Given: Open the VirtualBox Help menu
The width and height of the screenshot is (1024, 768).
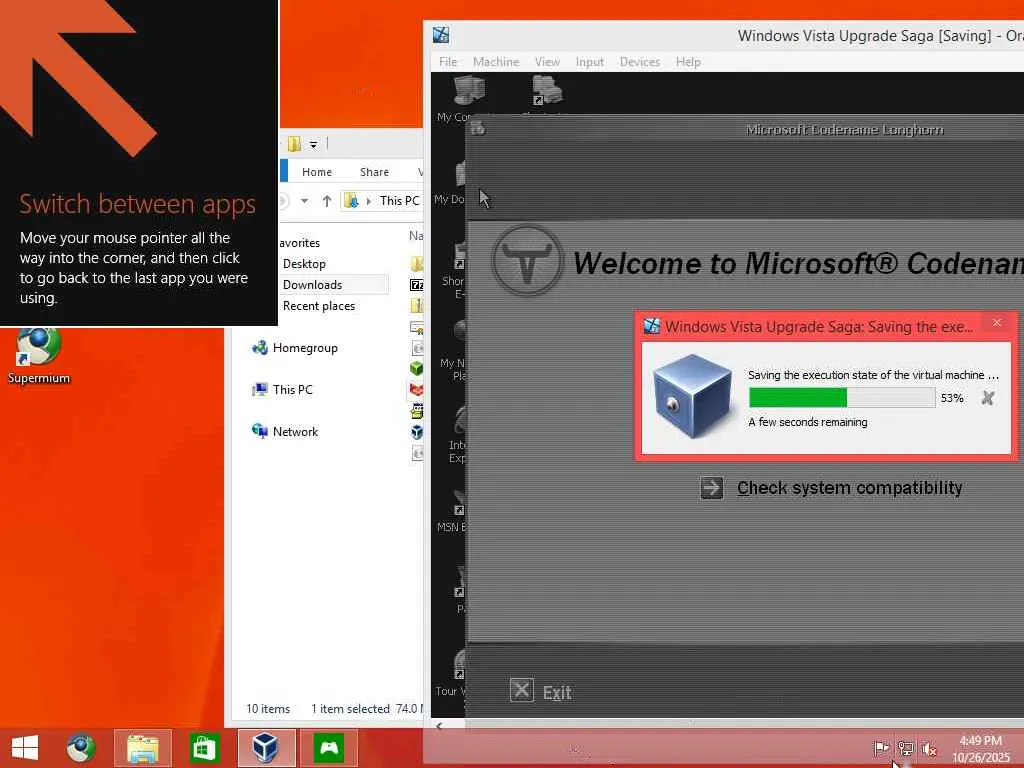Looking at the screenshot, I should pyautogui.click(x=688, y=62).
